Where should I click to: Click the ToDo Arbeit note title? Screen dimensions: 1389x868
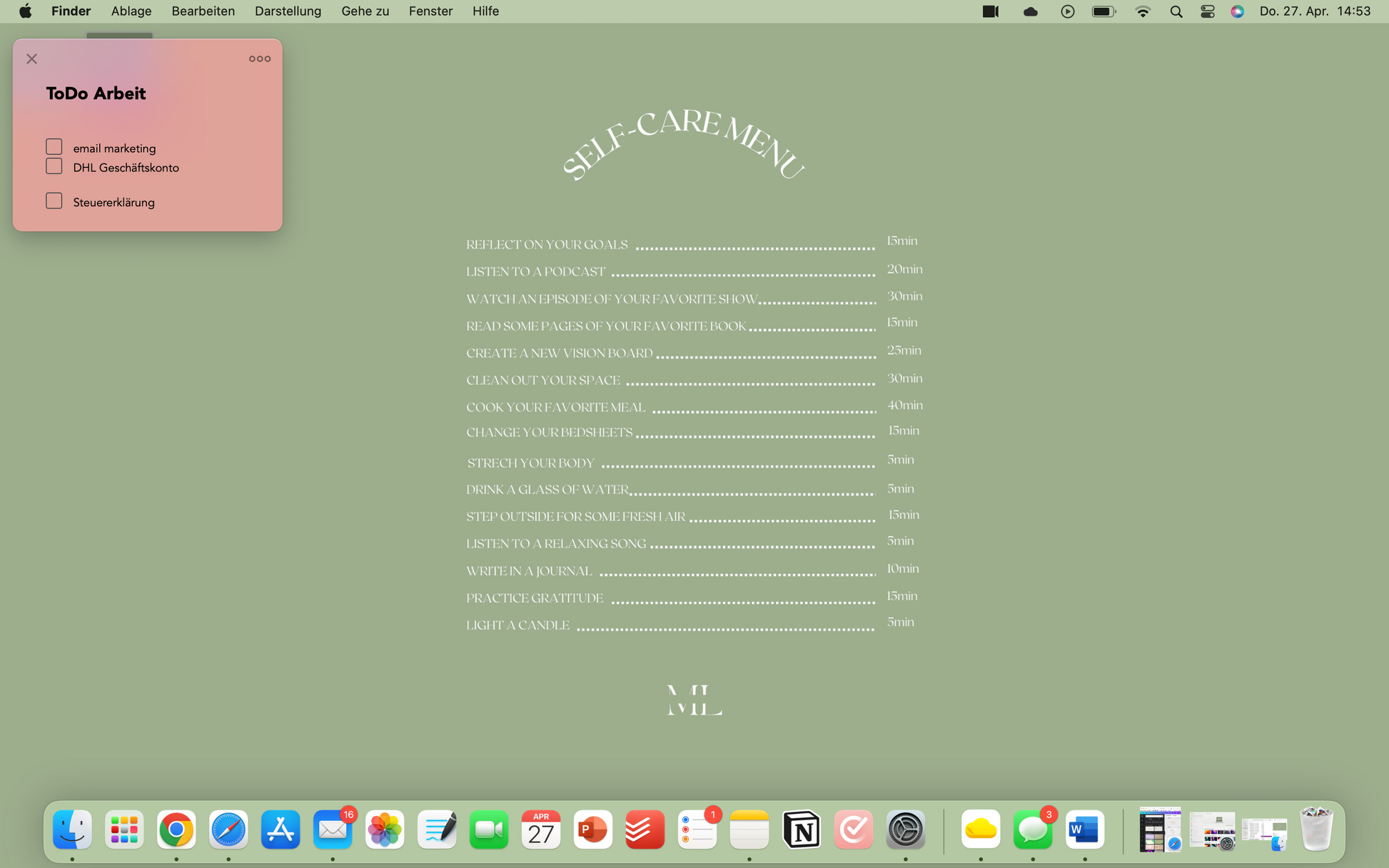click(96, 94)
